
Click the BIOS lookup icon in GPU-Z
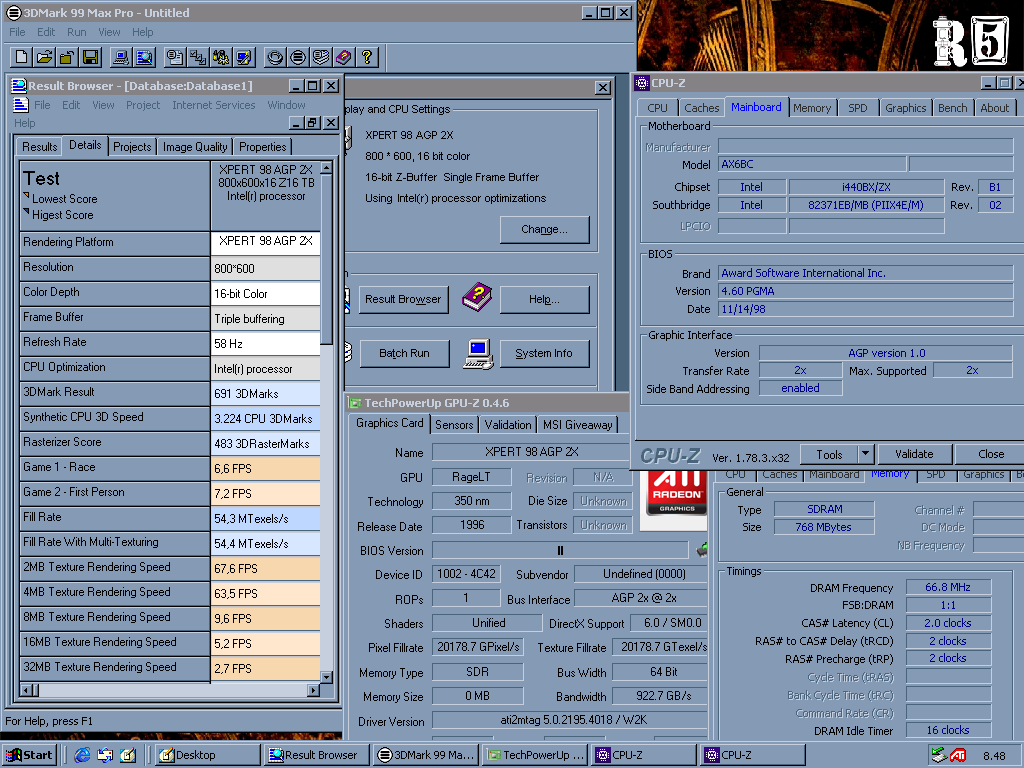pos(702,550)
